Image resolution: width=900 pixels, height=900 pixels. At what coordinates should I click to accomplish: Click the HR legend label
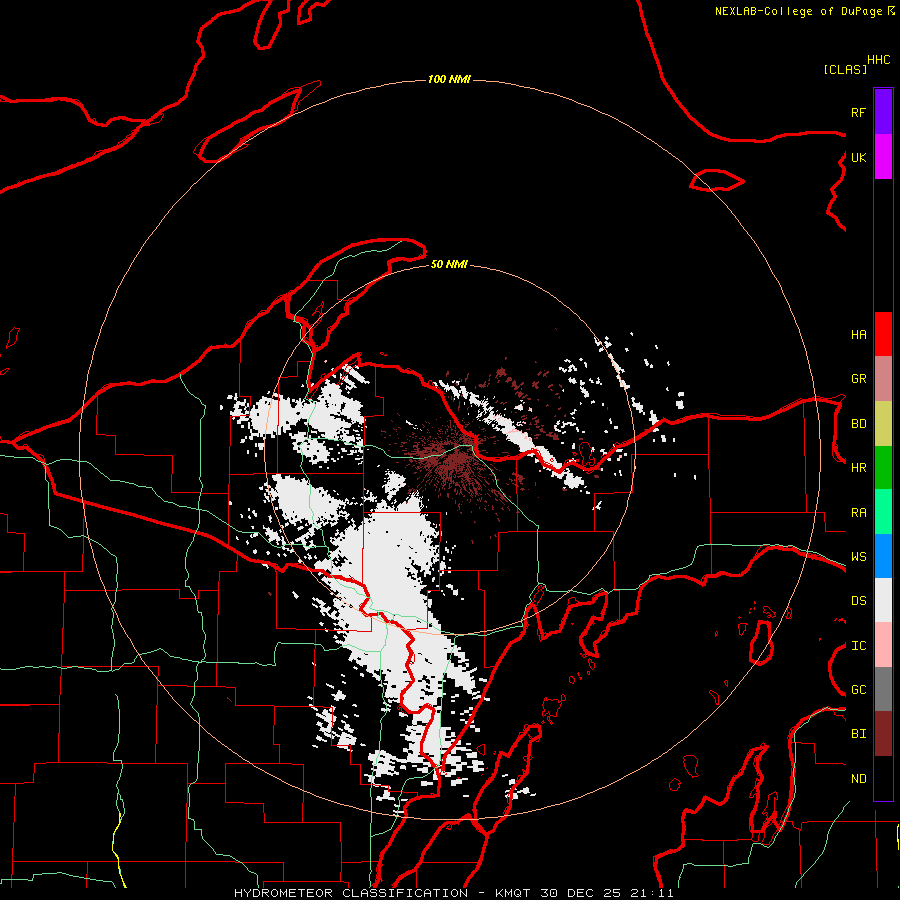point(858,468)
